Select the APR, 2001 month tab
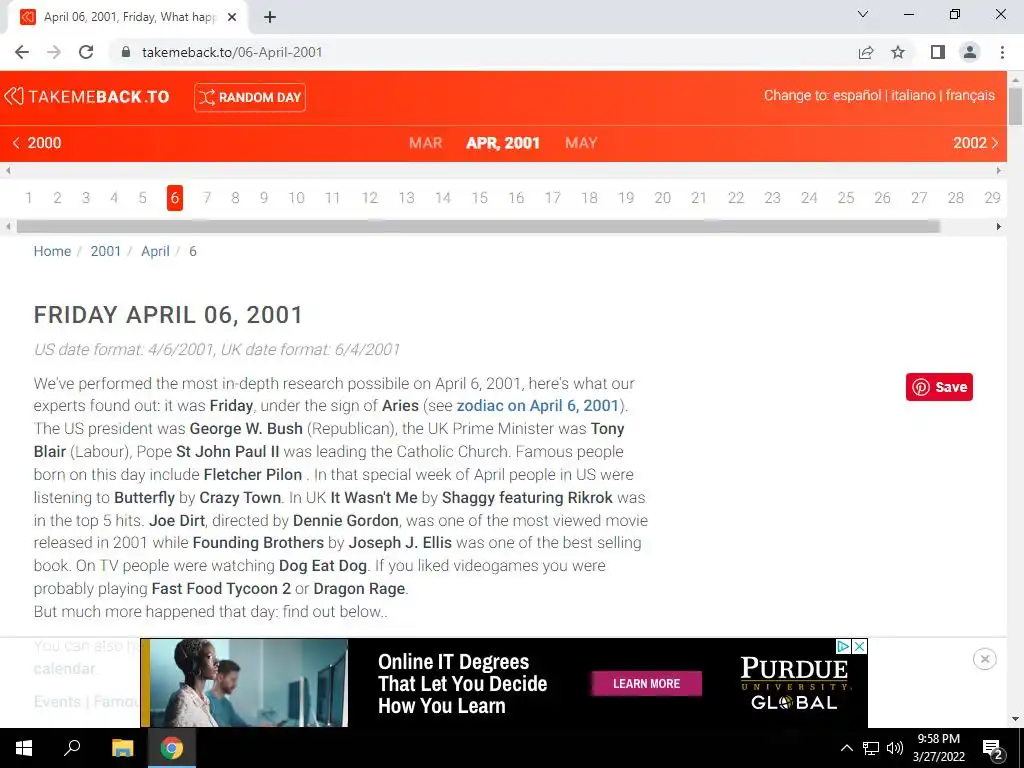This screenshot has width=1024, height=768. tap(503, 143)
